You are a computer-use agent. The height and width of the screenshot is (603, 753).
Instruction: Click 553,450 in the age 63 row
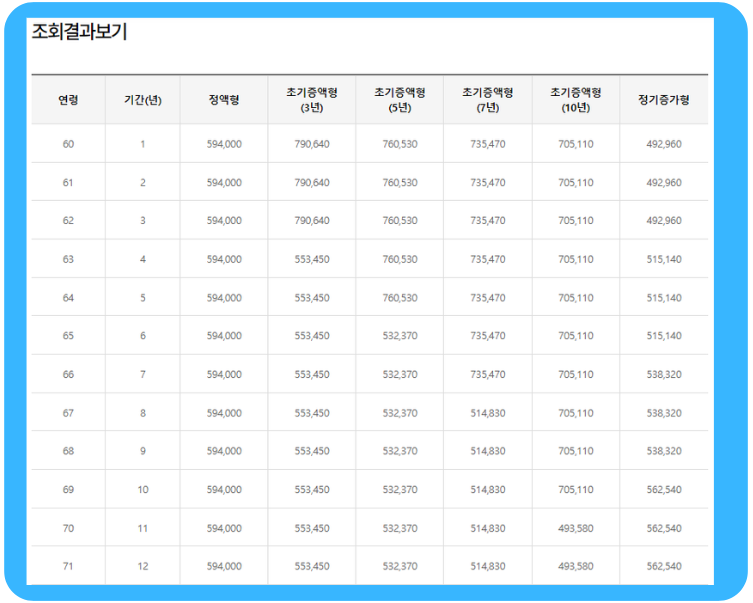coord(312,259)
